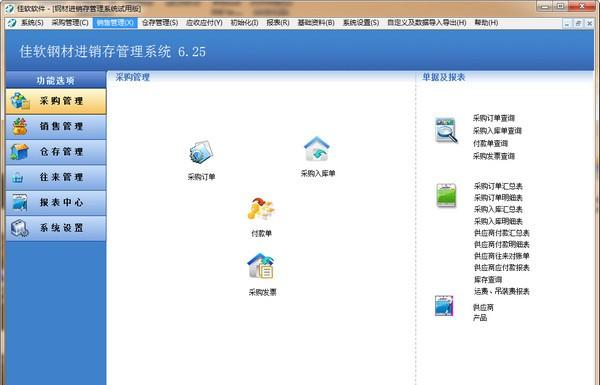Close the inner MDI child window
Image resolution: width=600 pixels, height=385 pixels.
(590, 24)
